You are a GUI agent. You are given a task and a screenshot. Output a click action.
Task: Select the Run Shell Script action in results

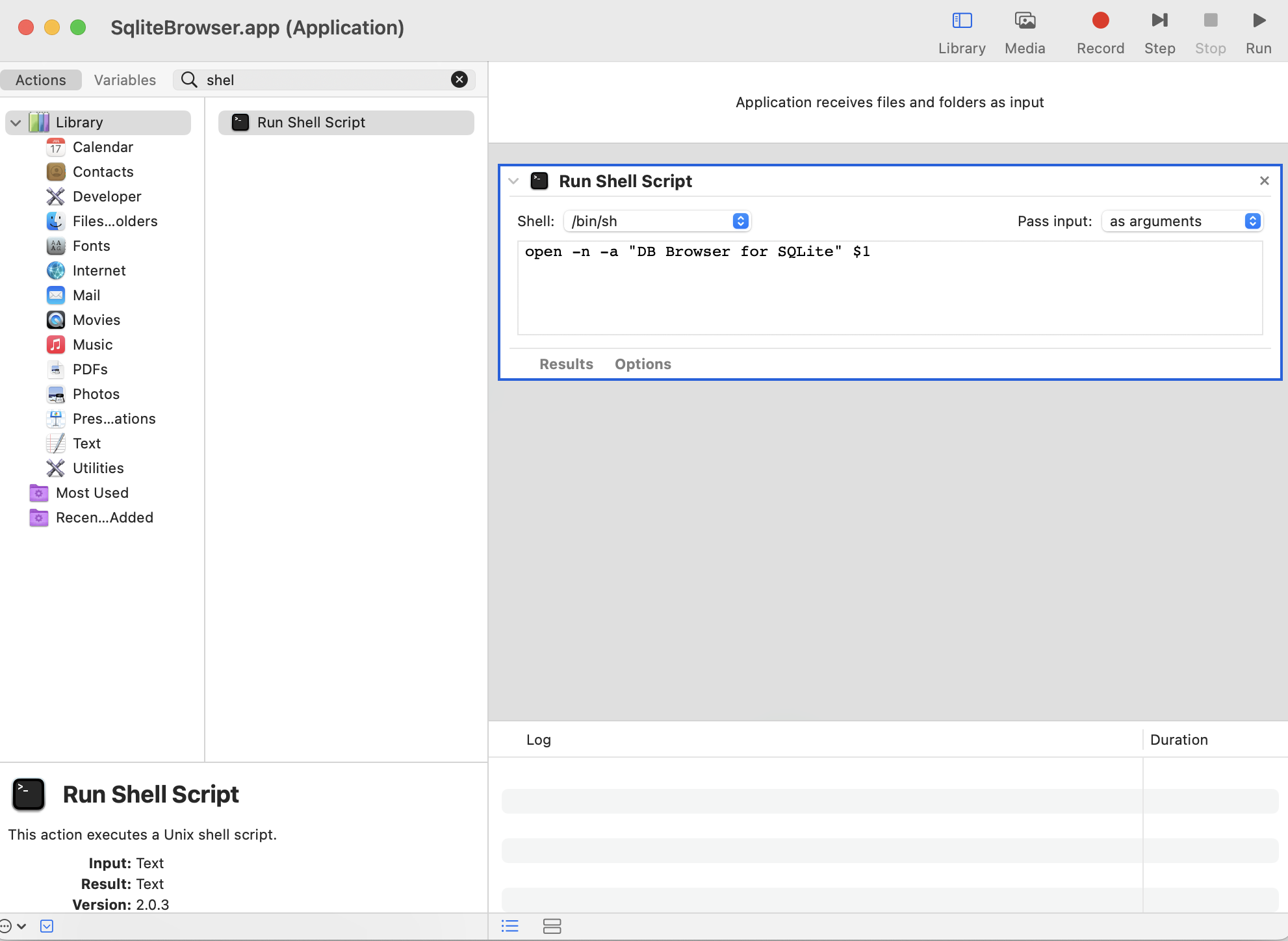tap(345, 122)
